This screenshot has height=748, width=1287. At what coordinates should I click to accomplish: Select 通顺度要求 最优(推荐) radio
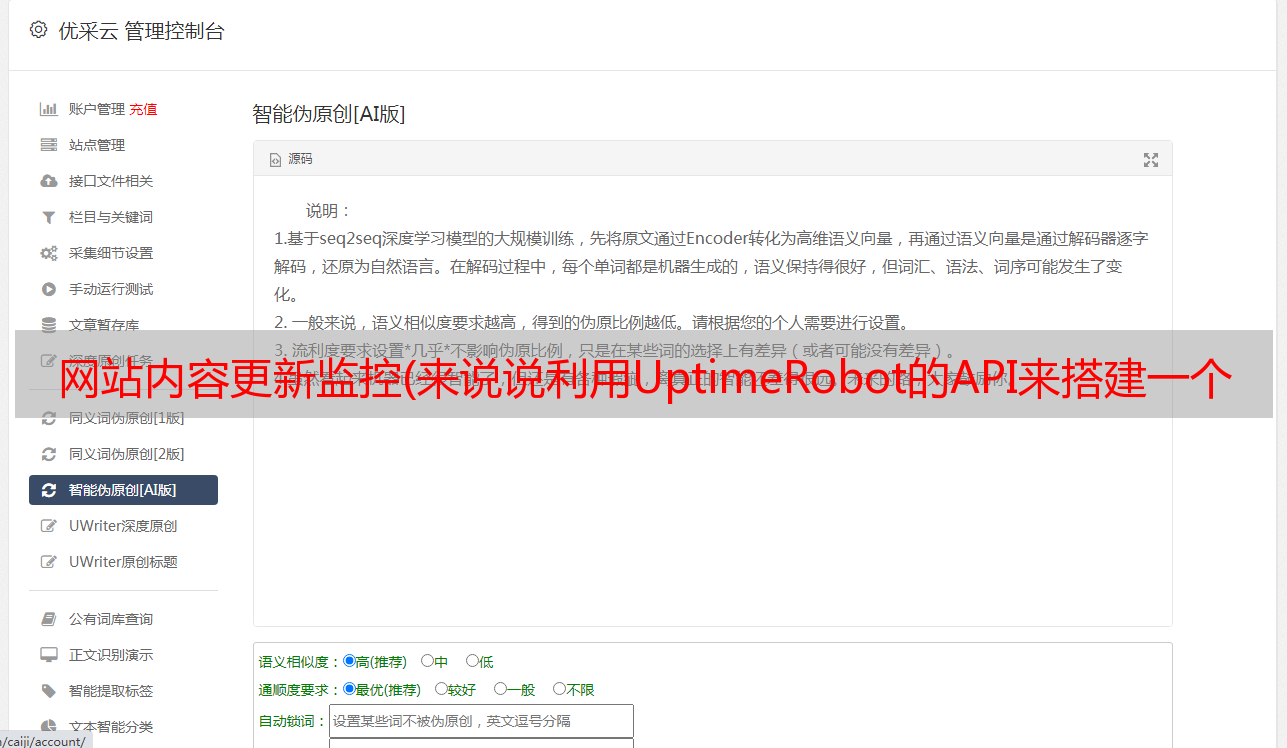point(349,689)
